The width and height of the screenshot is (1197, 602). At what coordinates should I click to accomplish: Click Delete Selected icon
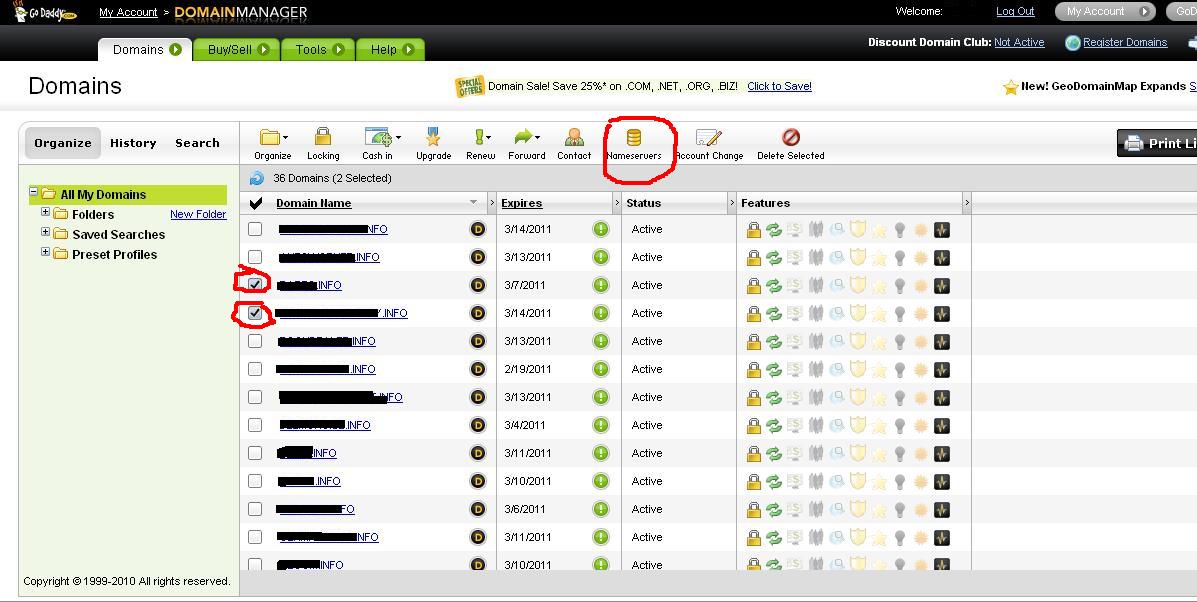tap(790, 138)
